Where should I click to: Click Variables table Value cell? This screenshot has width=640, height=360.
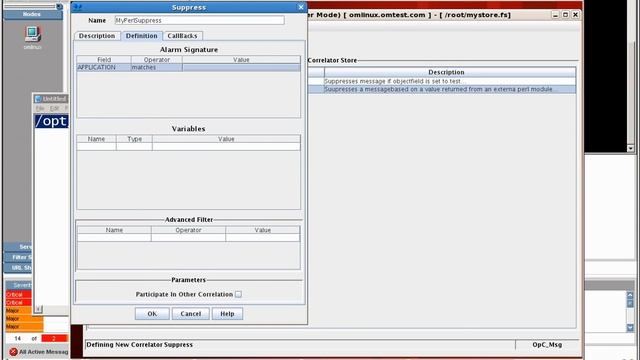[x=226, y=147]
